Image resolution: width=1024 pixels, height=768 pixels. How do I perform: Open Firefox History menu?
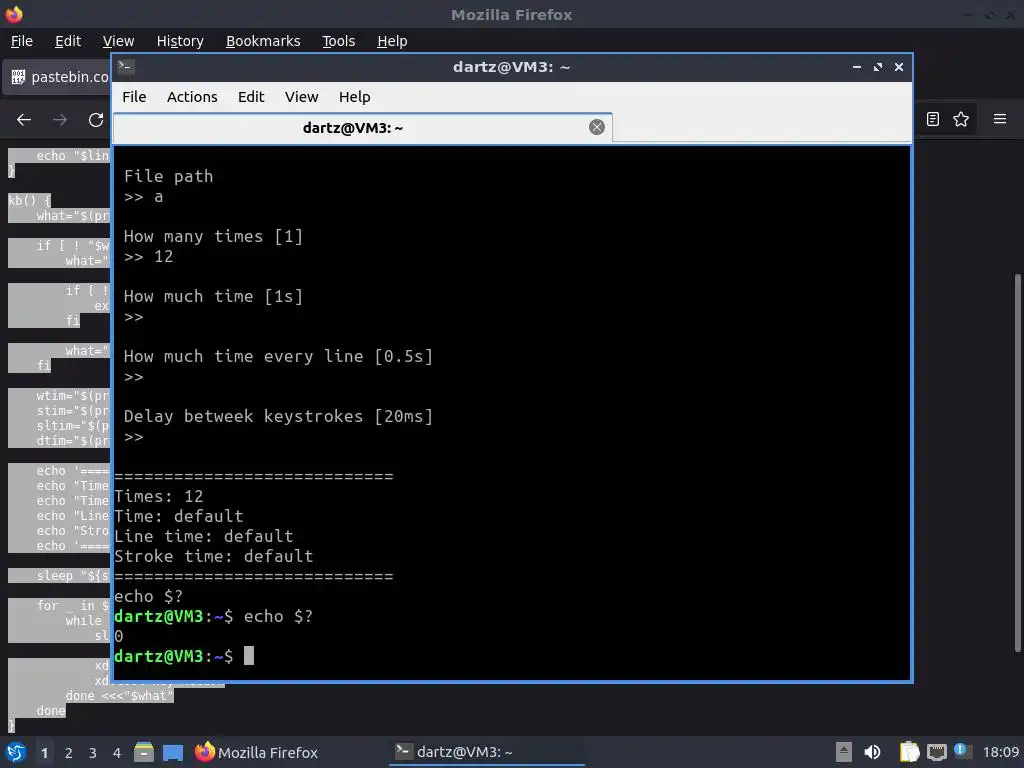pyautogui.click(x=180, y=41)
